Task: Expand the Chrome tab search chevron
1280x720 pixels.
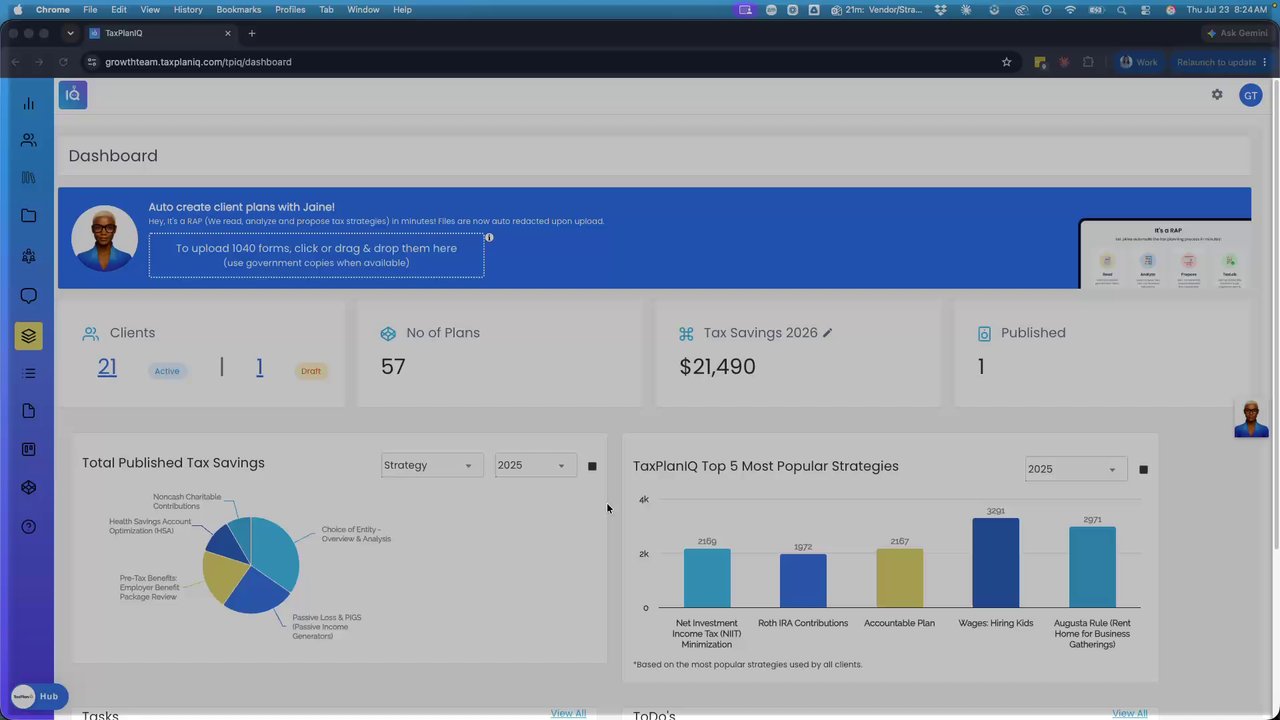Action: tap(70, 33)
